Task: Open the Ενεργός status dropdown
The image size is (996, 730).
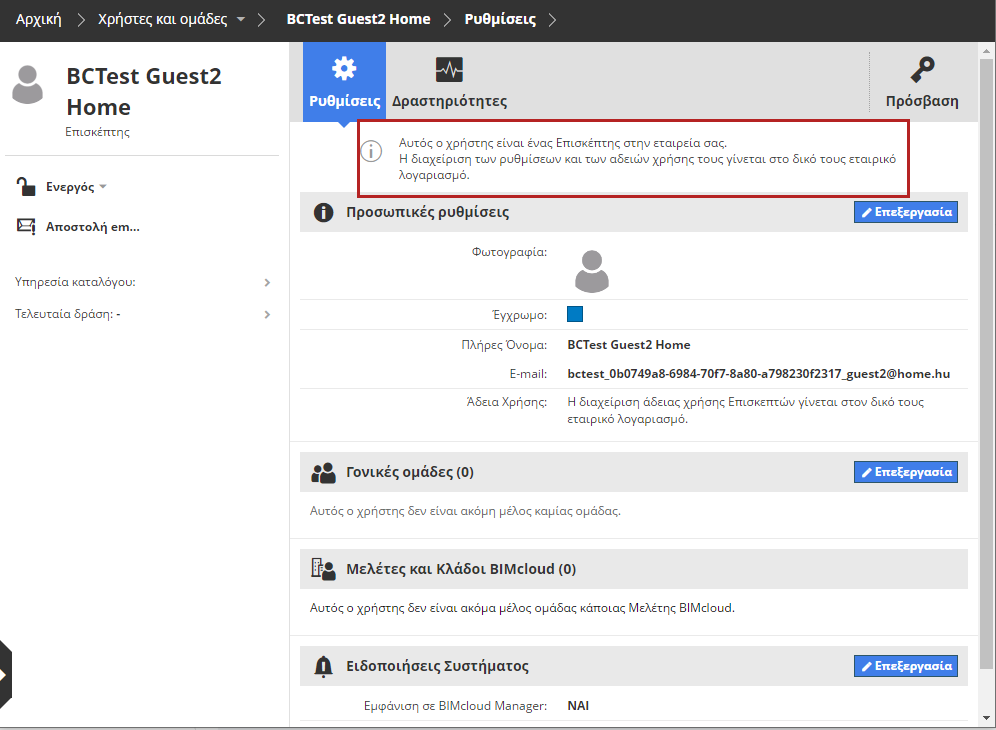Action: pos(102,187)
